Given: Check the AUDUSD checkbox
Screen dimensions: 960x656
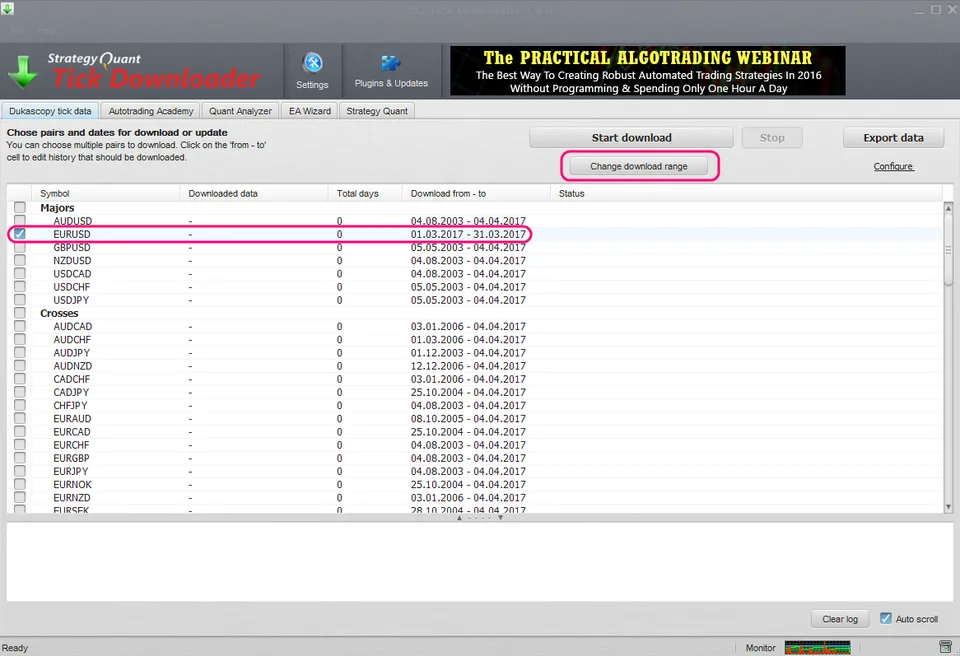Looking at the screenshot, I should [20, 221].
